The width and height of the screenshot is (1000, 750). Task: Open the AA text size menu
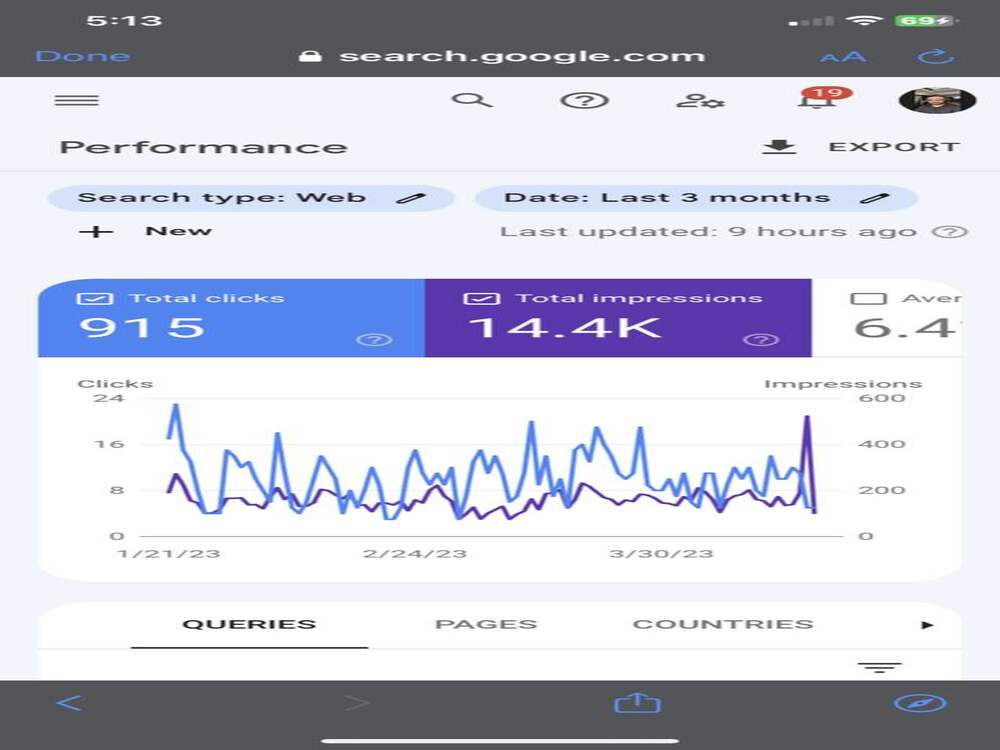point(843,57)
